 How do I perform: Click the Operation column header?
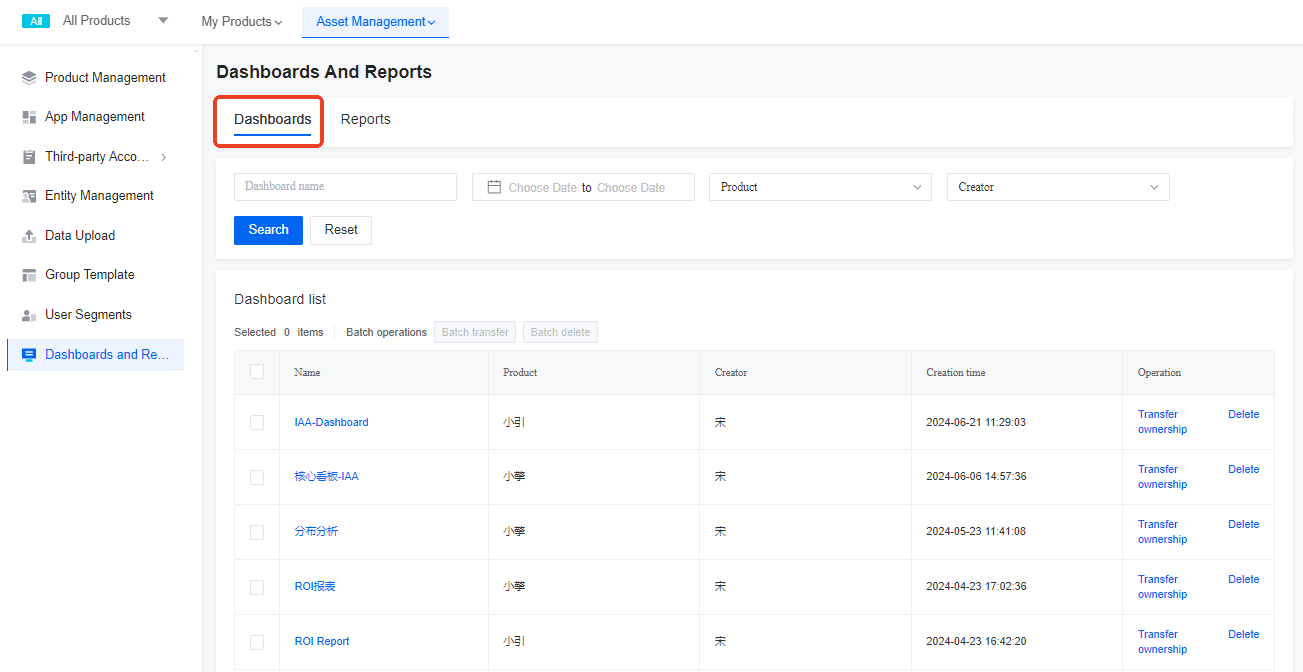1159,373
